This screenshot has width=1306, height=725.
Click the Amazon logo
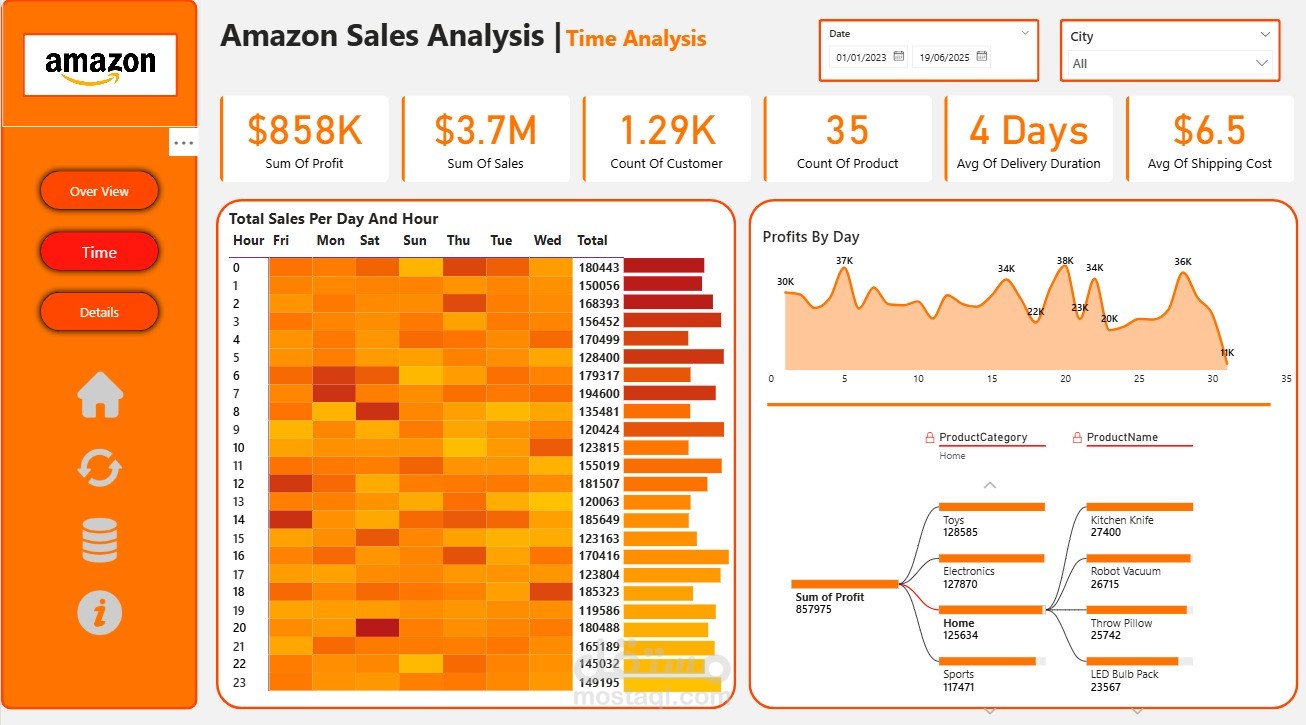(100, 65)
